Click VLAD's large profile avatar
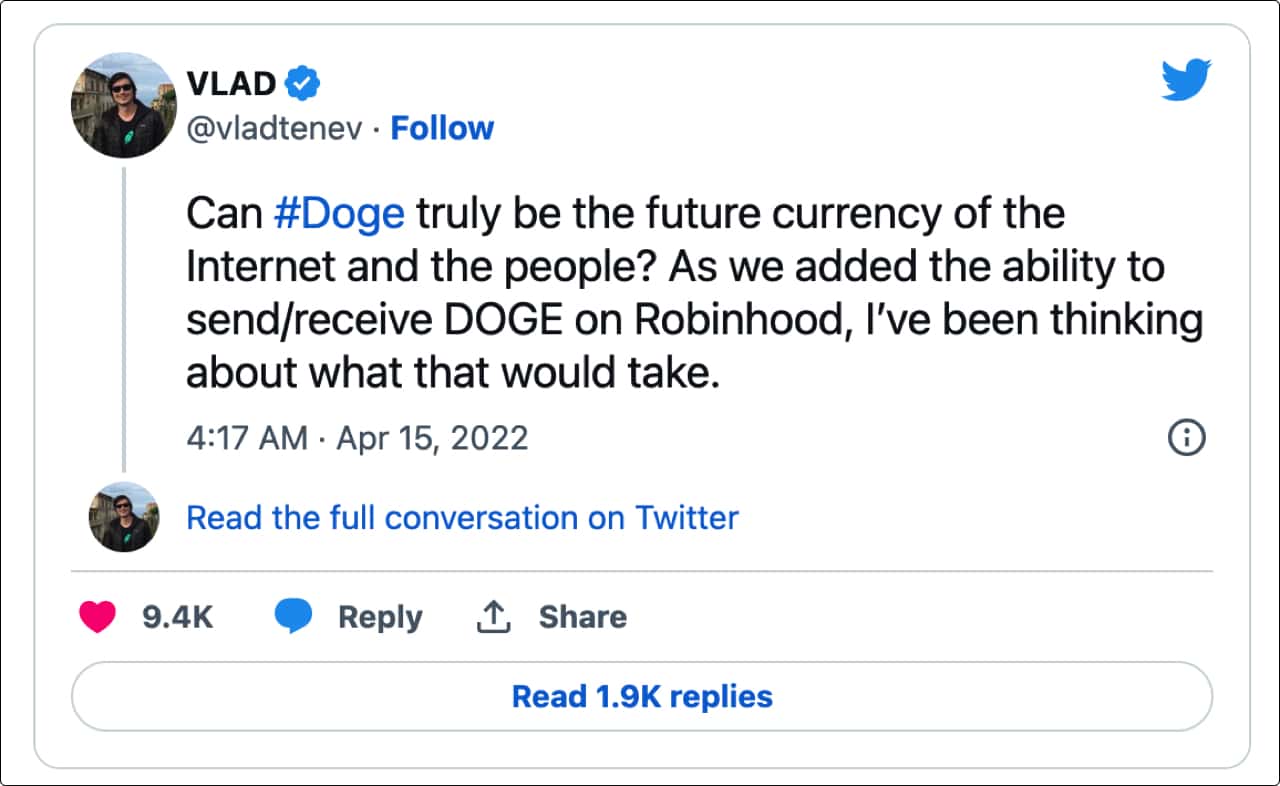This screenshot has width=1280, height=786. point(122,105)
